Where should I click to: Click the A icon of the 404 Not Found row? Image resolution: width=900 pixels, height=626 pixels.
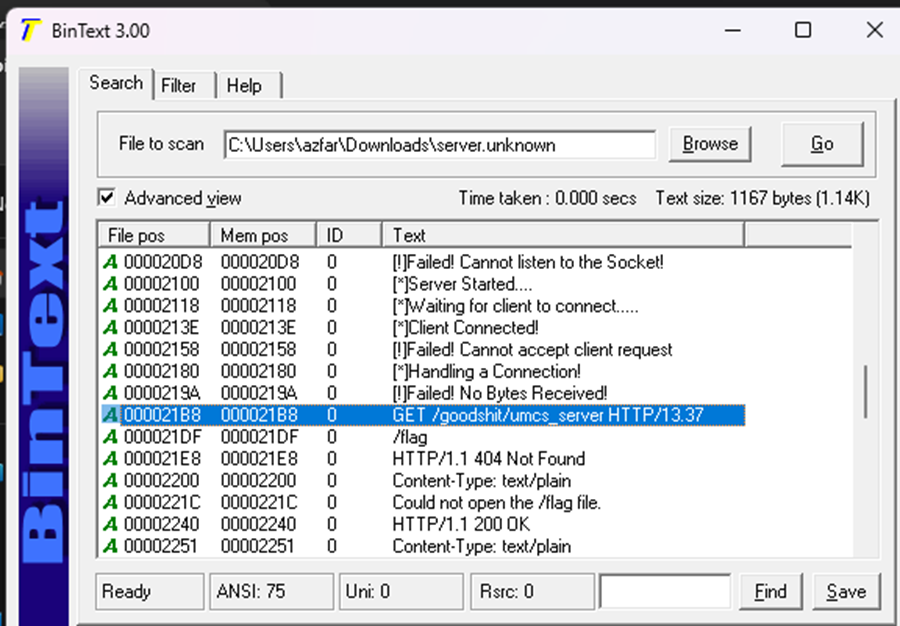pos(110,459)
